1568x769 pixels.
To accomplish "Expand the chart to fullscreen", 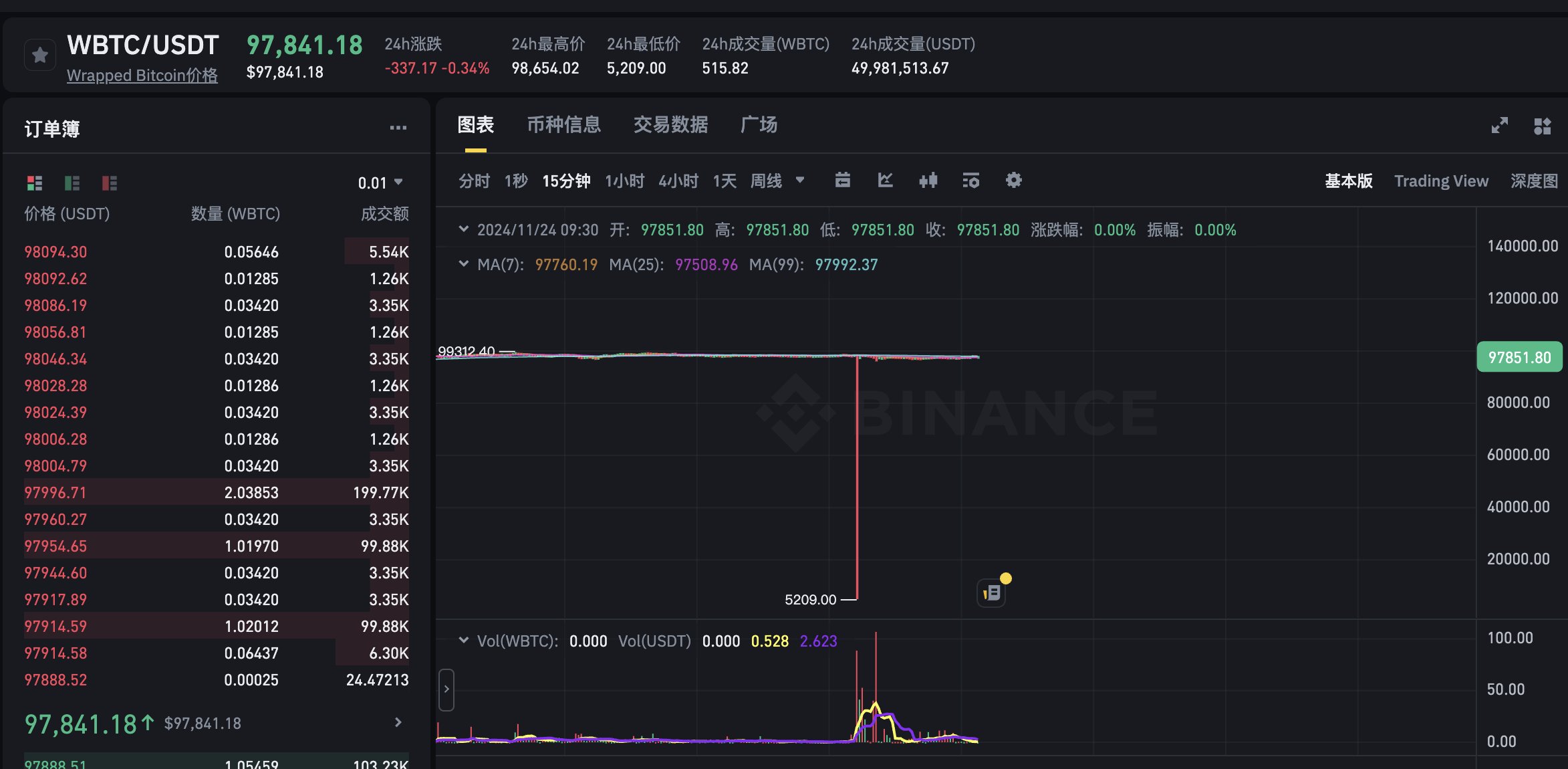I will (1499, 126).
